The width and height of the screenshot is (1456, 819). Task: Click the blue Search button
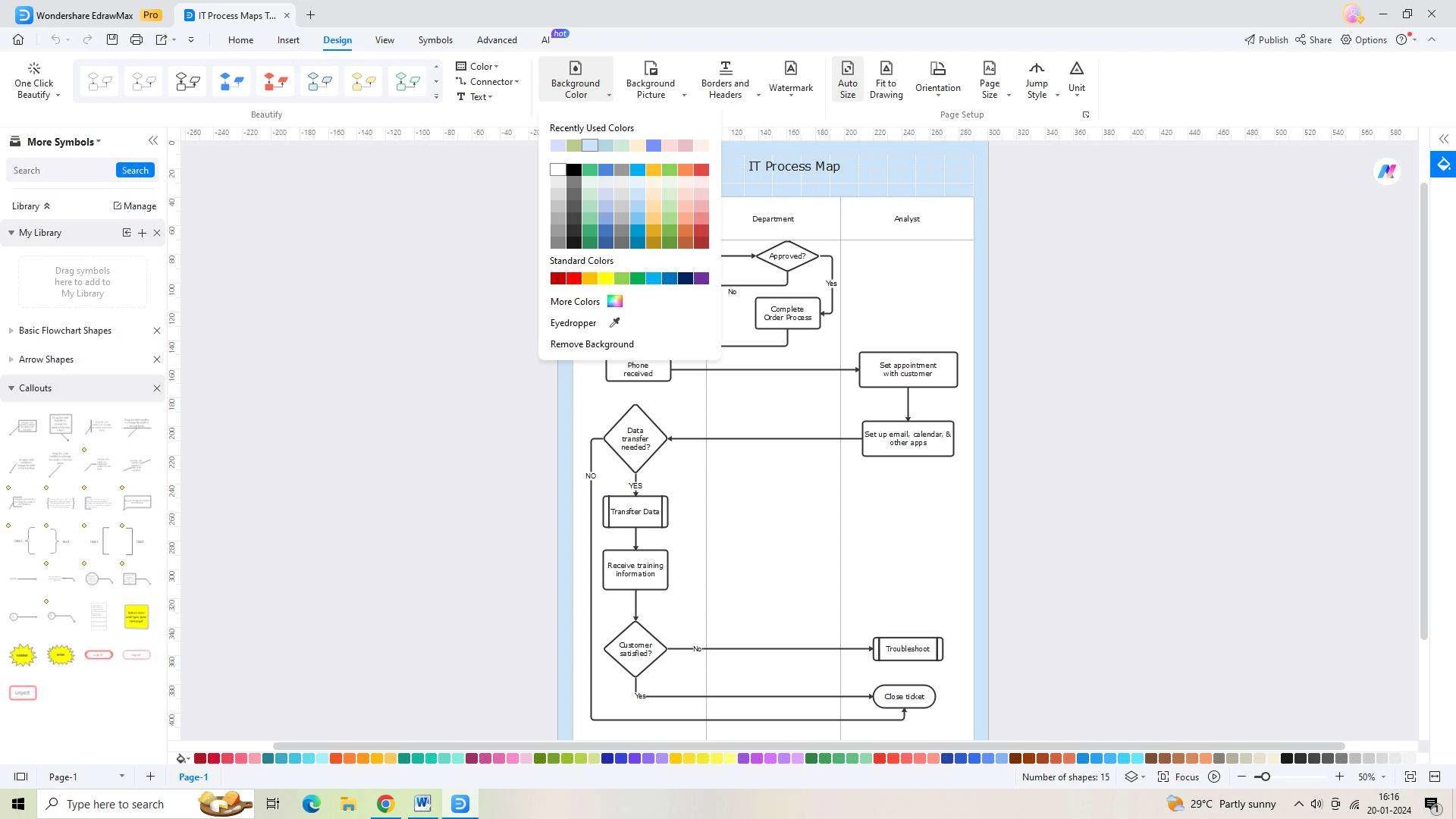[x=135, y=171]
